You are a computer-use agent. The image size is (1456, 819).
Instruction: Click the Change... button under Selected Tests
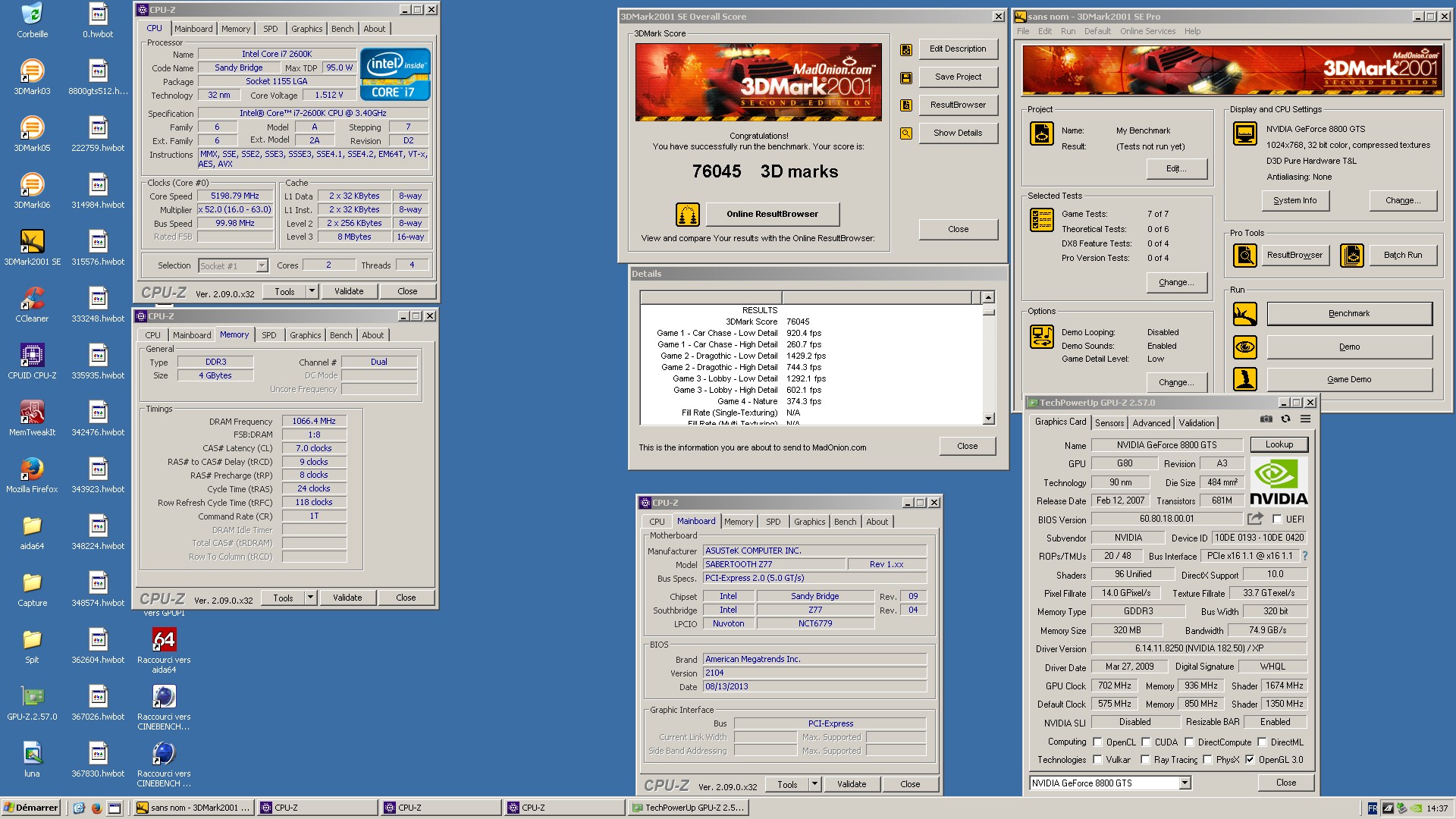coord(1176,283)
